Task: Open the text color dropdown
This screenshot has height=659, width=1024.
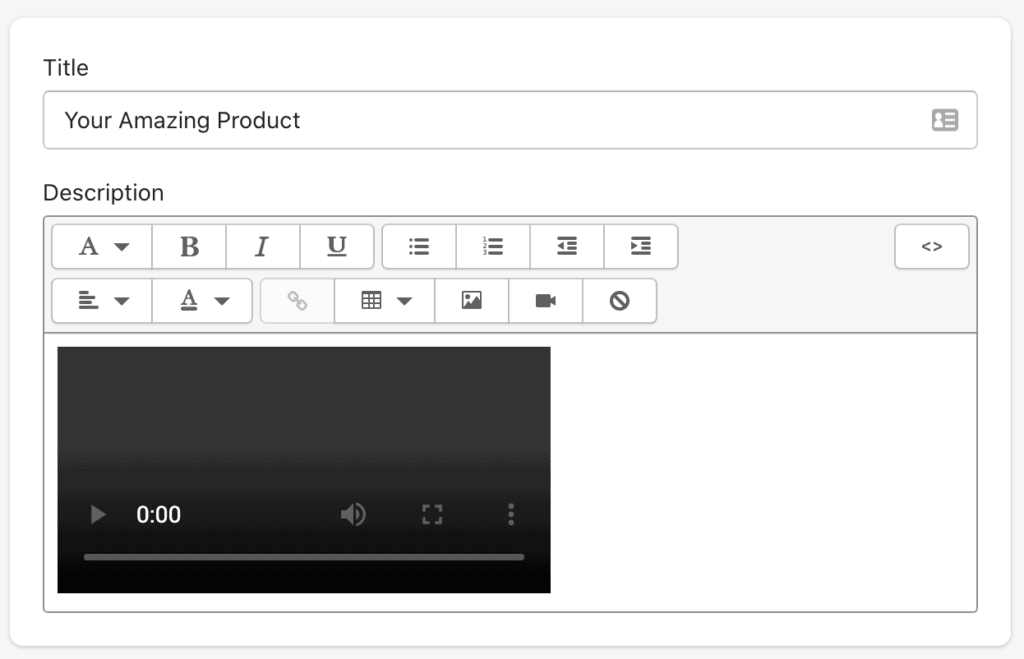Action: (x=202, y=301)
